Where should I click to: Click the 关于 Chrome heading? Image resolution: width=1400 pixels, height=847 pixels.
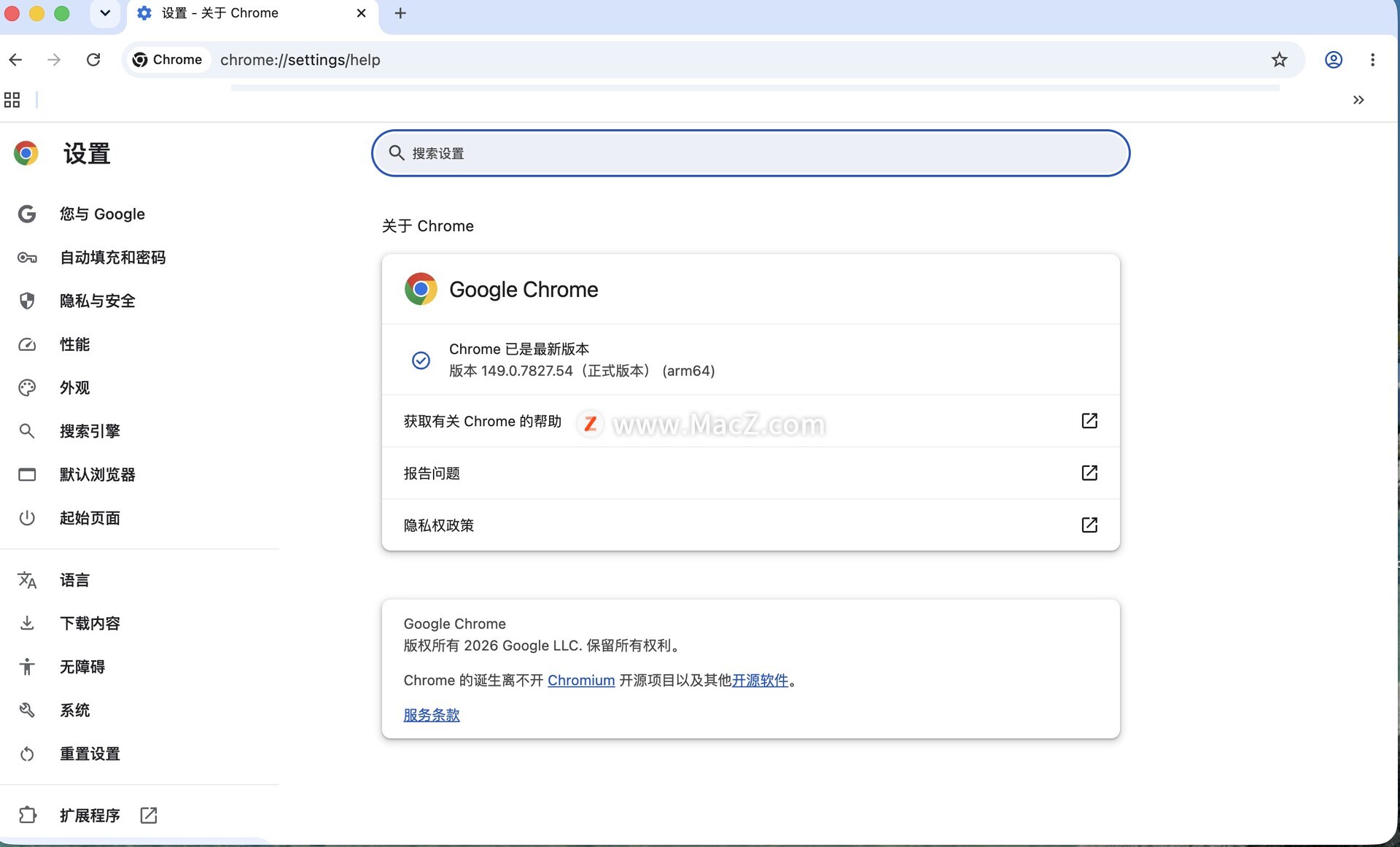pyautogui.click(x=428, y=226)
